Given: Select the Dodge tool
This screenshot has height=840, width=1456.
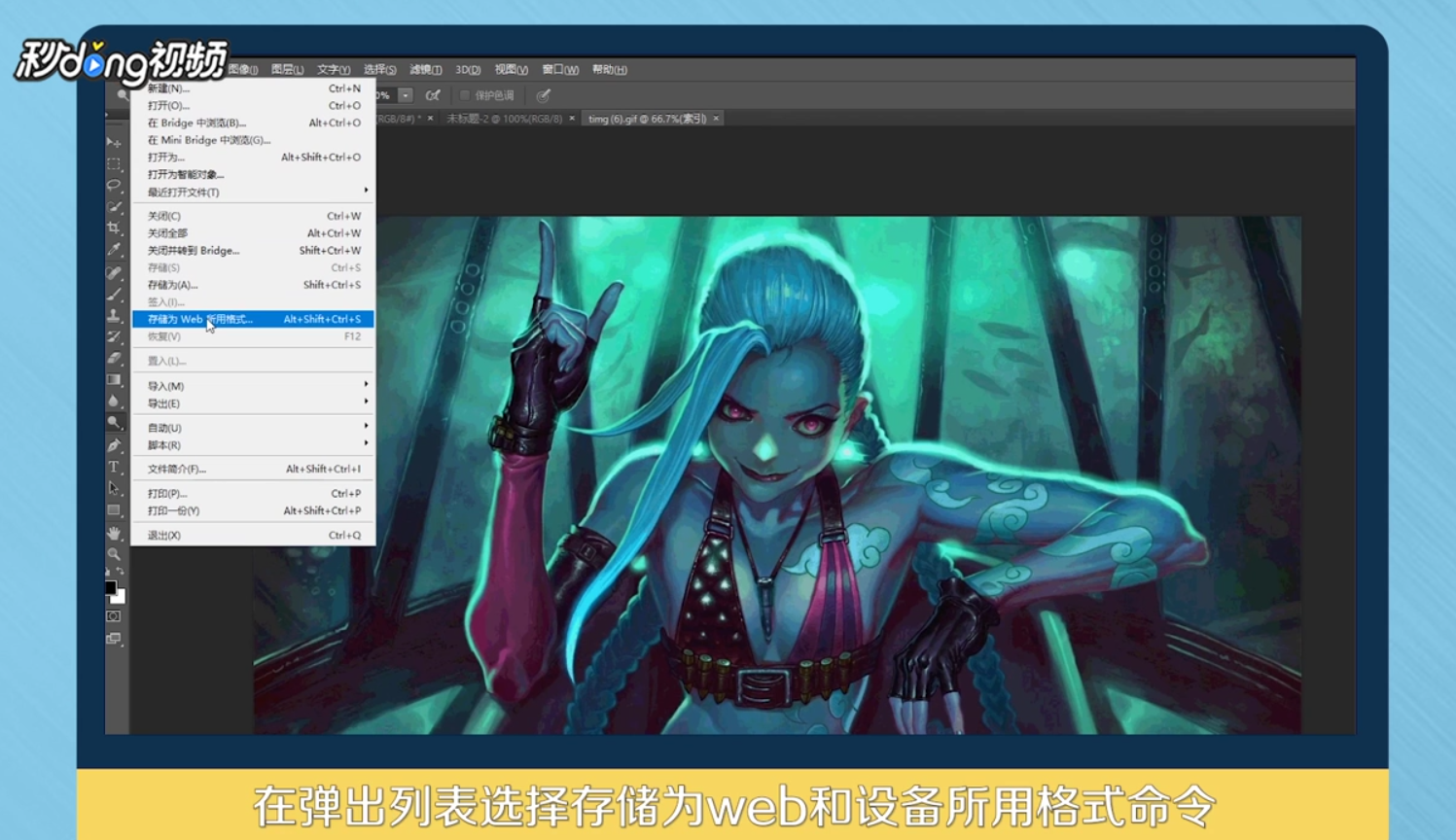Looking at the screenshot, I should 114,423.
